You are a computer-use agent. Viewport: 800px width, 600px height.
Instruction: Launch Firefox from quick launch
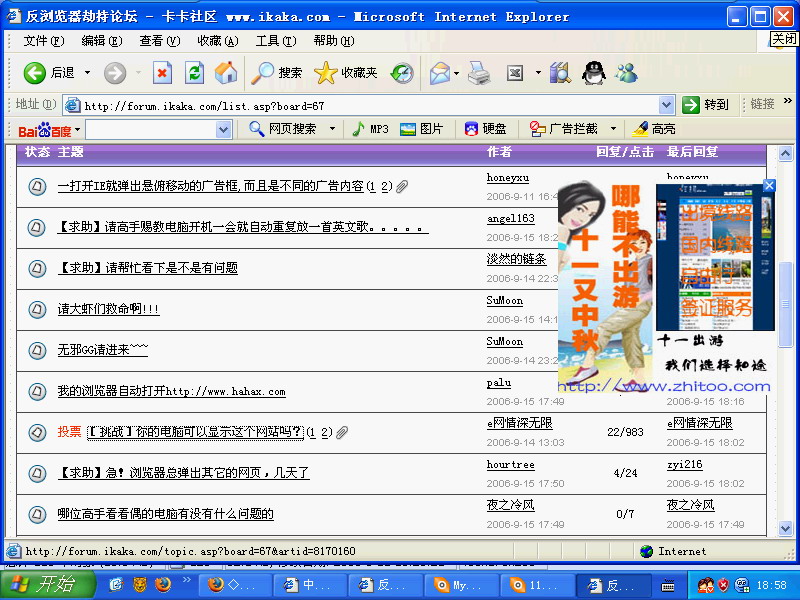(163, 584)
